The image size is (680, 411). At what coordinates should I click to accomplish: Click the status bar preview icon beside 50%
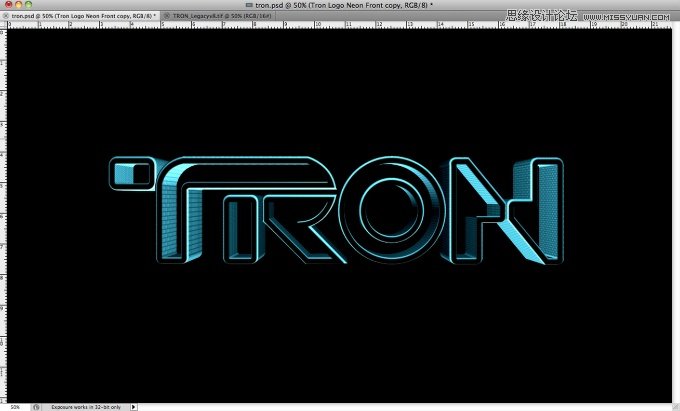click(x=36, y=407)
